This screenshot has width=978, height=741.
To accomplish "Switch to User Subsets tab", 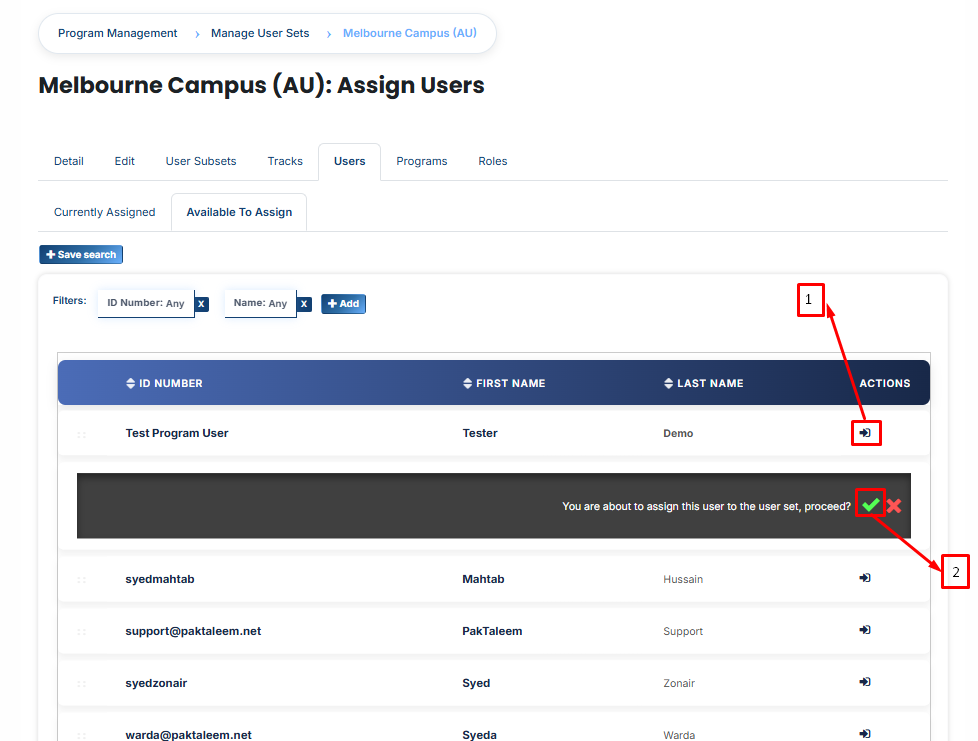I will coord(201,161).
